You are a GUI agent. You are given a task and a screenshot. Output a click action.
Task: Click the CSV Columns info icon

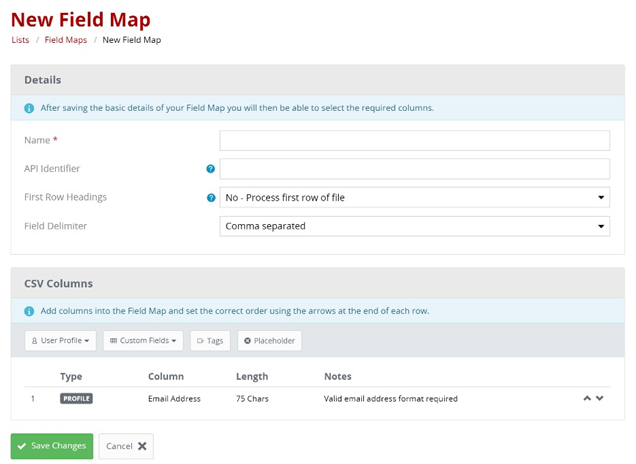click(x=29, y=311)
